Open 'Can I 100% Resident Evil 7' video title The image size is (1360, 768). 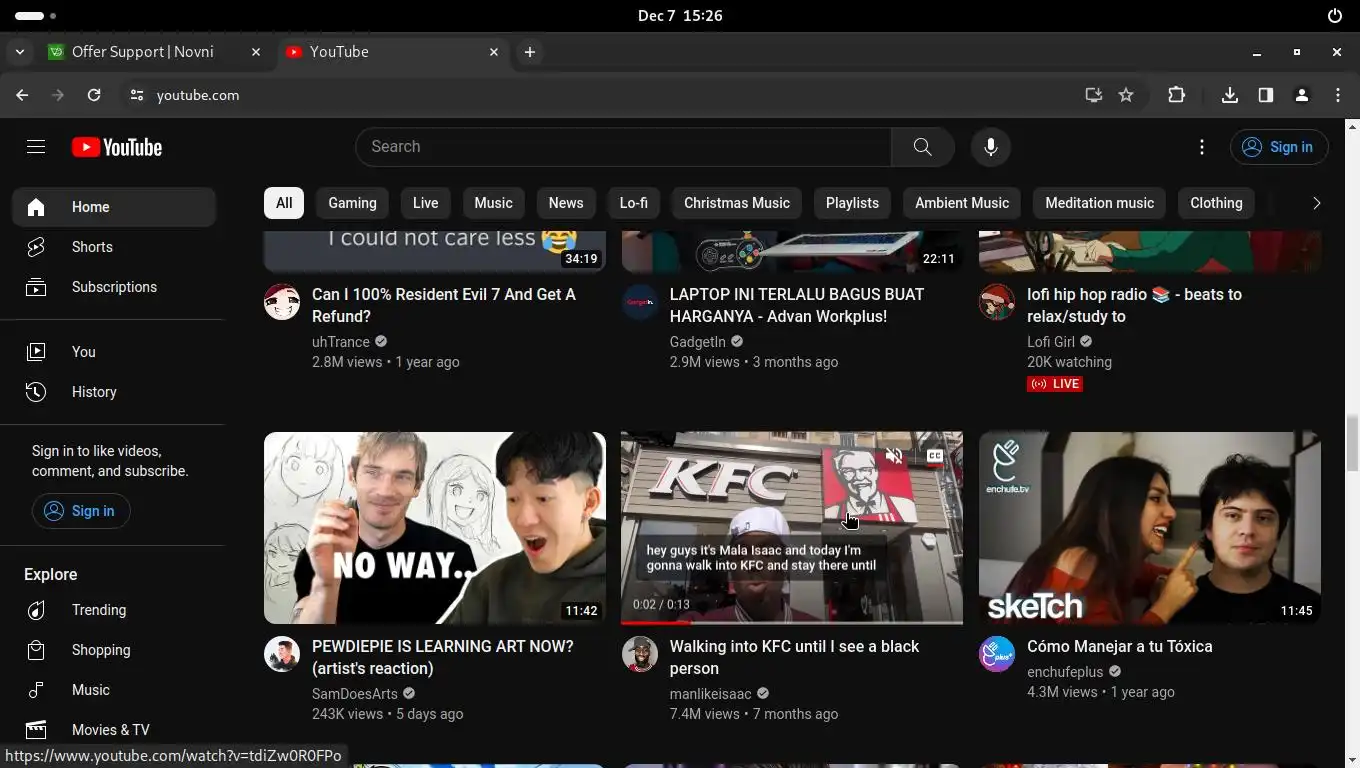pos(444,305)
